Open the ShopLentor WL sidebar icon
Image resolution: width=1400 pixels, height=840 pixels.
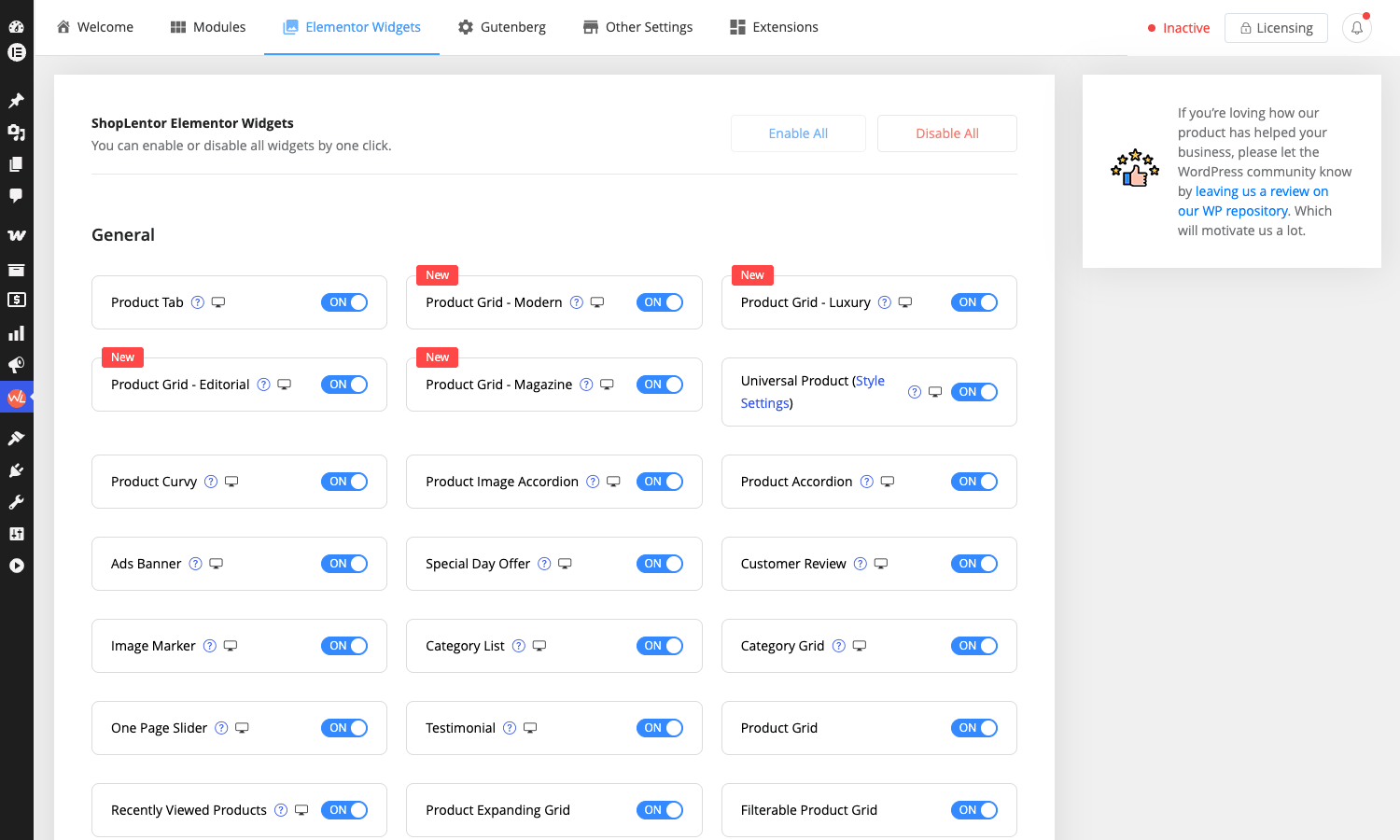[16, 398]
